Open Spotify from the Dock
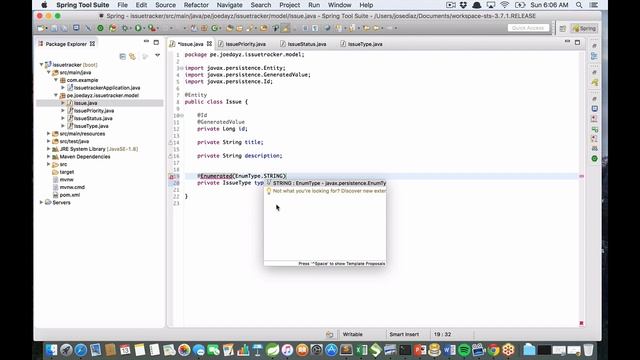Screen dimensions: 640x360 click(x=464, y=350)
